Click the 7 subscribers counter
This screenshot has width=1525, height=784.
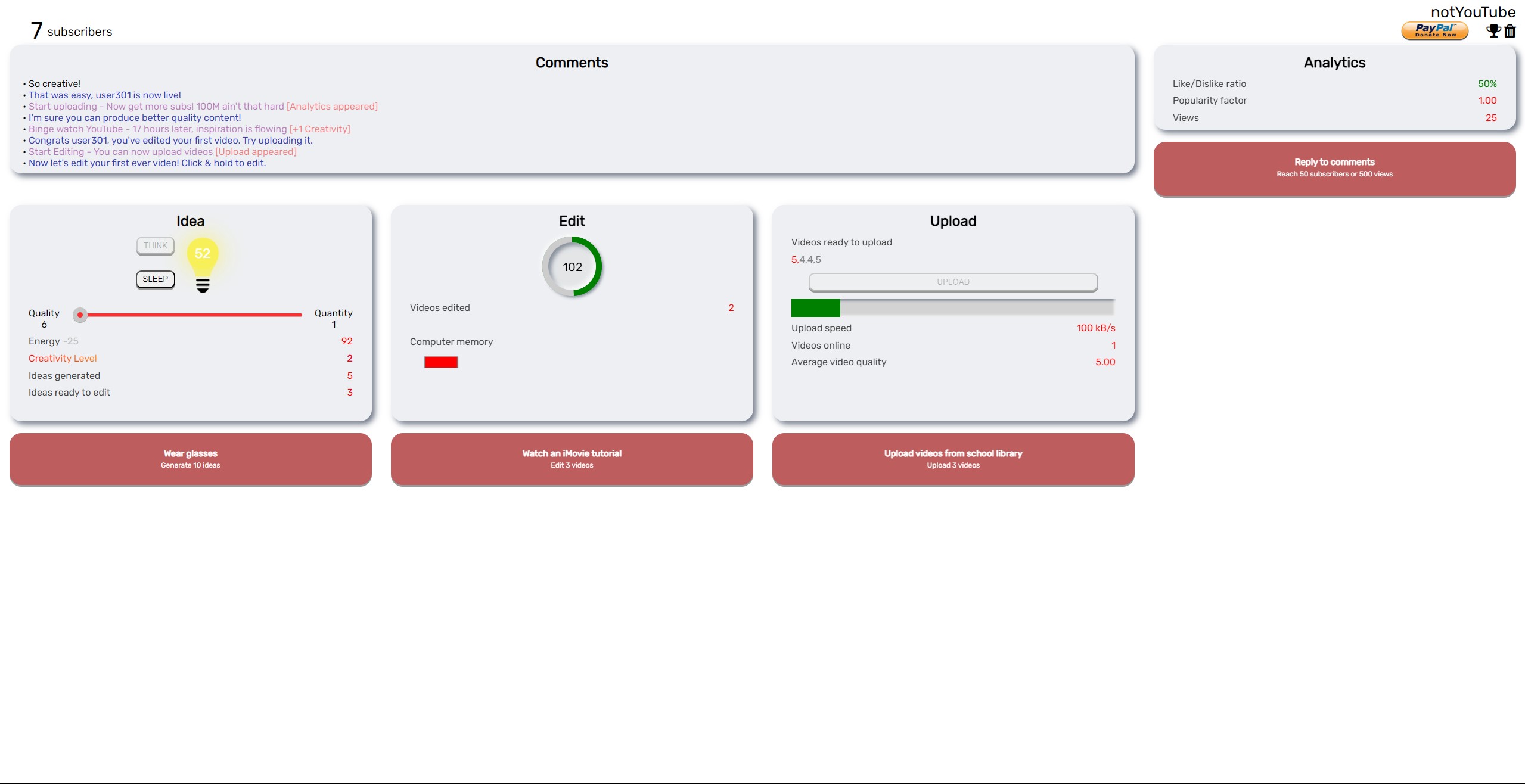[72, 30]
